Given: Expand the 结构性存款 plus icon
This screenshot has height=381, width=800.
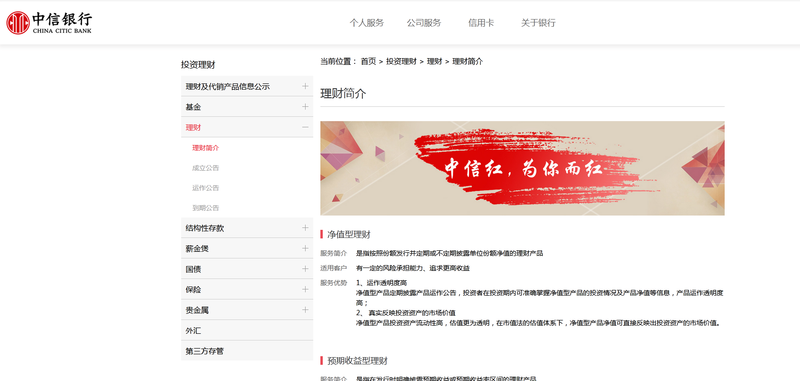Looking at the screenshot, I should [x=305, y=227].
